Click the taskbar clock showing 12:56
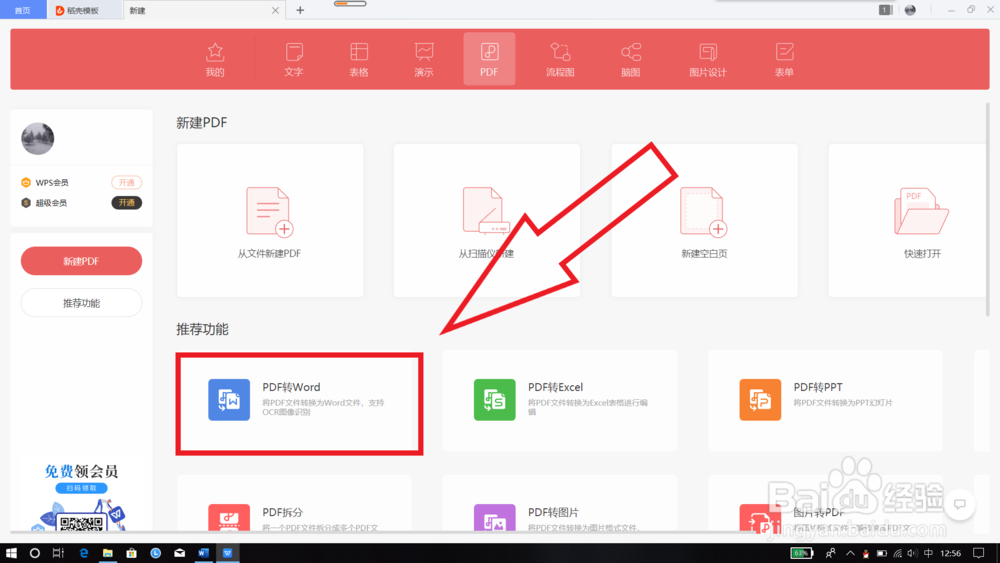The height and width of the screenshot is (563, 1000). [x=950, y=553]
